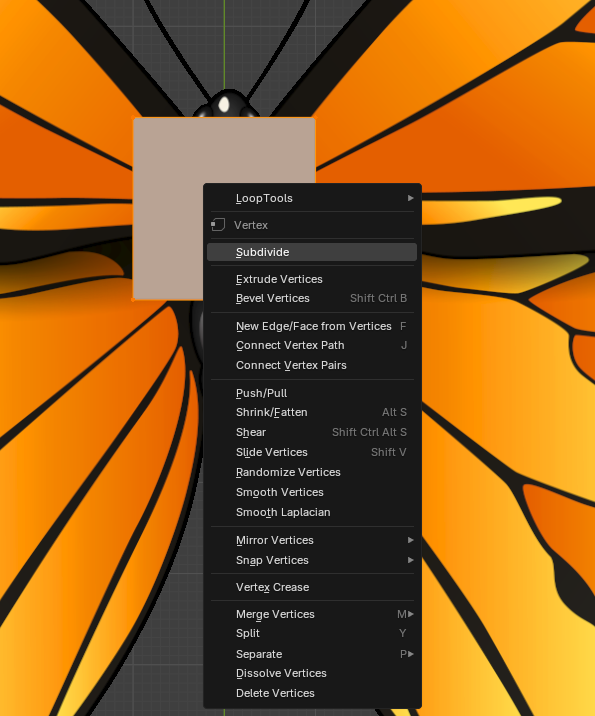This screenshot has height=716, width=595.
Task: Choose Subdivide from the context menu
Action: tap(312, 252)
